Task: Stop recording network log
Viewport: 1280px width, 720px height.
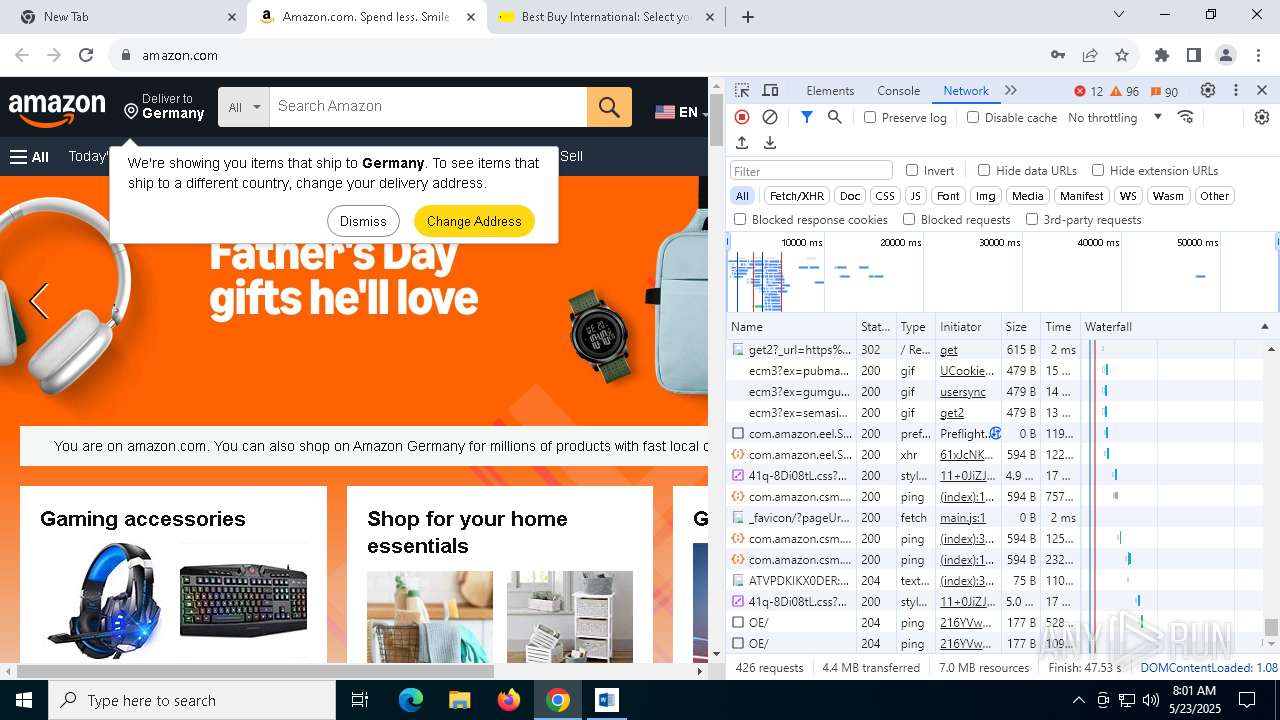Action: pos(742,117)
